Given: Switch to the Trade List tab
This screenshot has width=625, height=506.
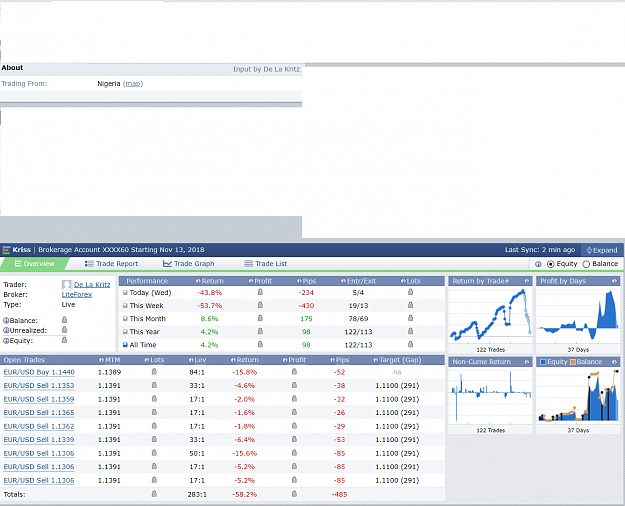Looking at the screenshot, I should coord(265,264).
